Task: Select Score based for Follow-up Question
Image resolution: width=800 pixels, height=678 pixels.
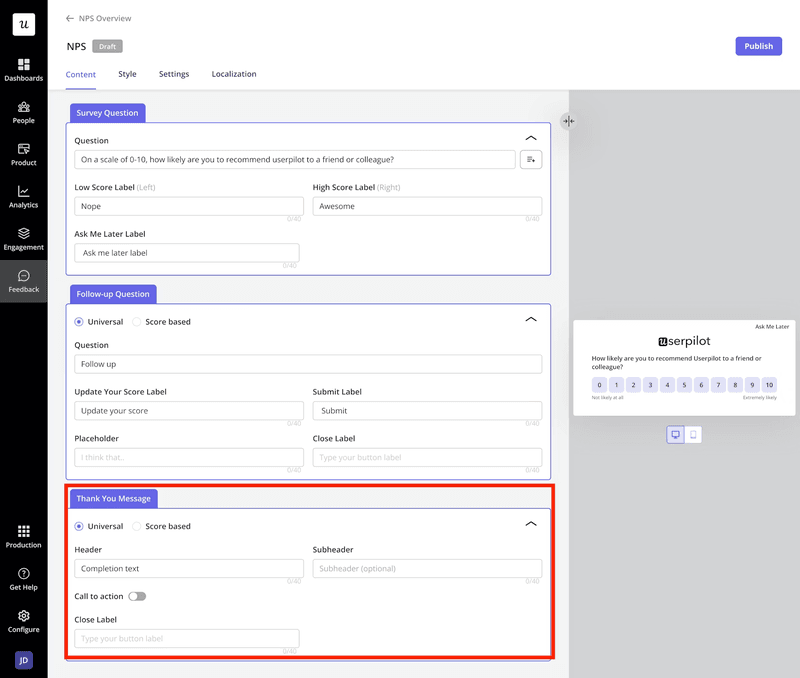Action: 137,322
